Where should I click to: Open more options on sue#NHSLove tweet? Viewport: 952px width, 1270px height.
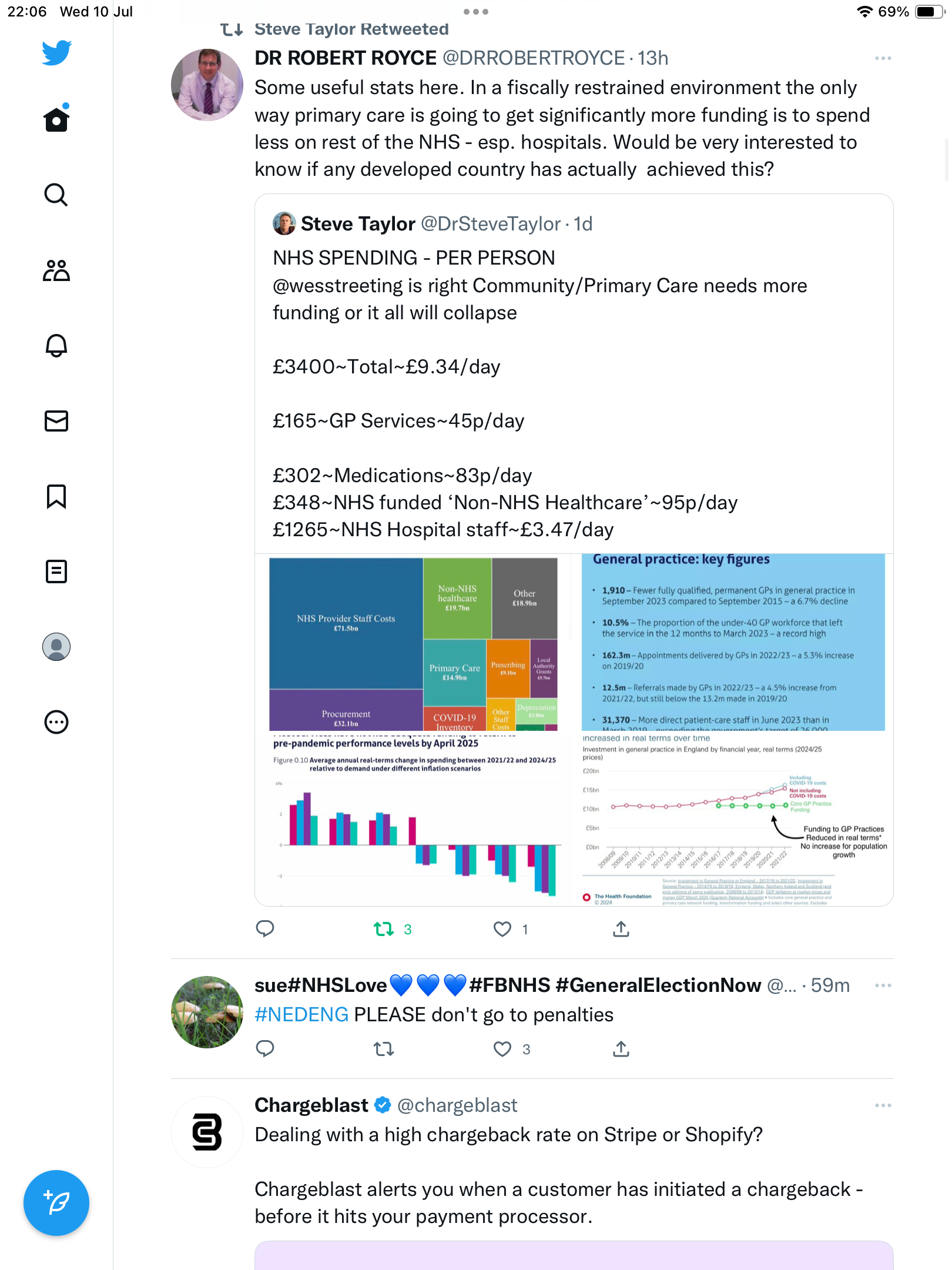pyautogui.click(x=883, y=985)
